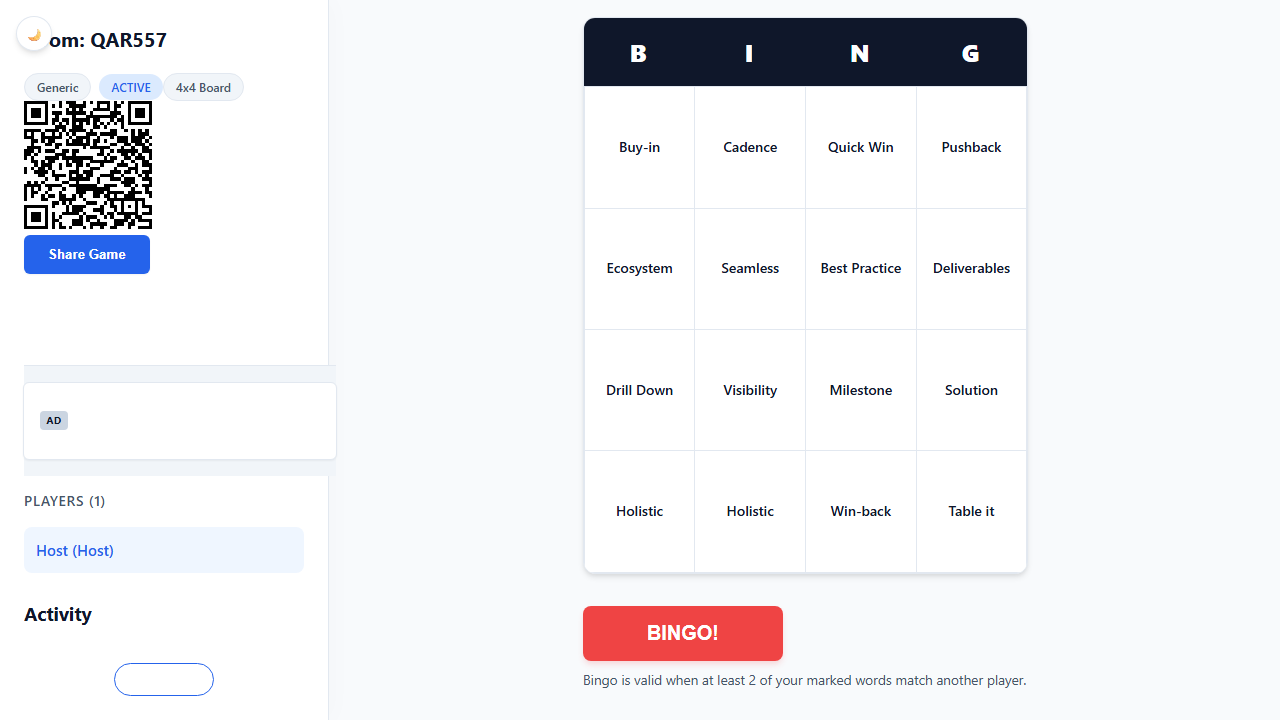
Task: Mark the Cadence bingo square
Action: pos(749,147)
